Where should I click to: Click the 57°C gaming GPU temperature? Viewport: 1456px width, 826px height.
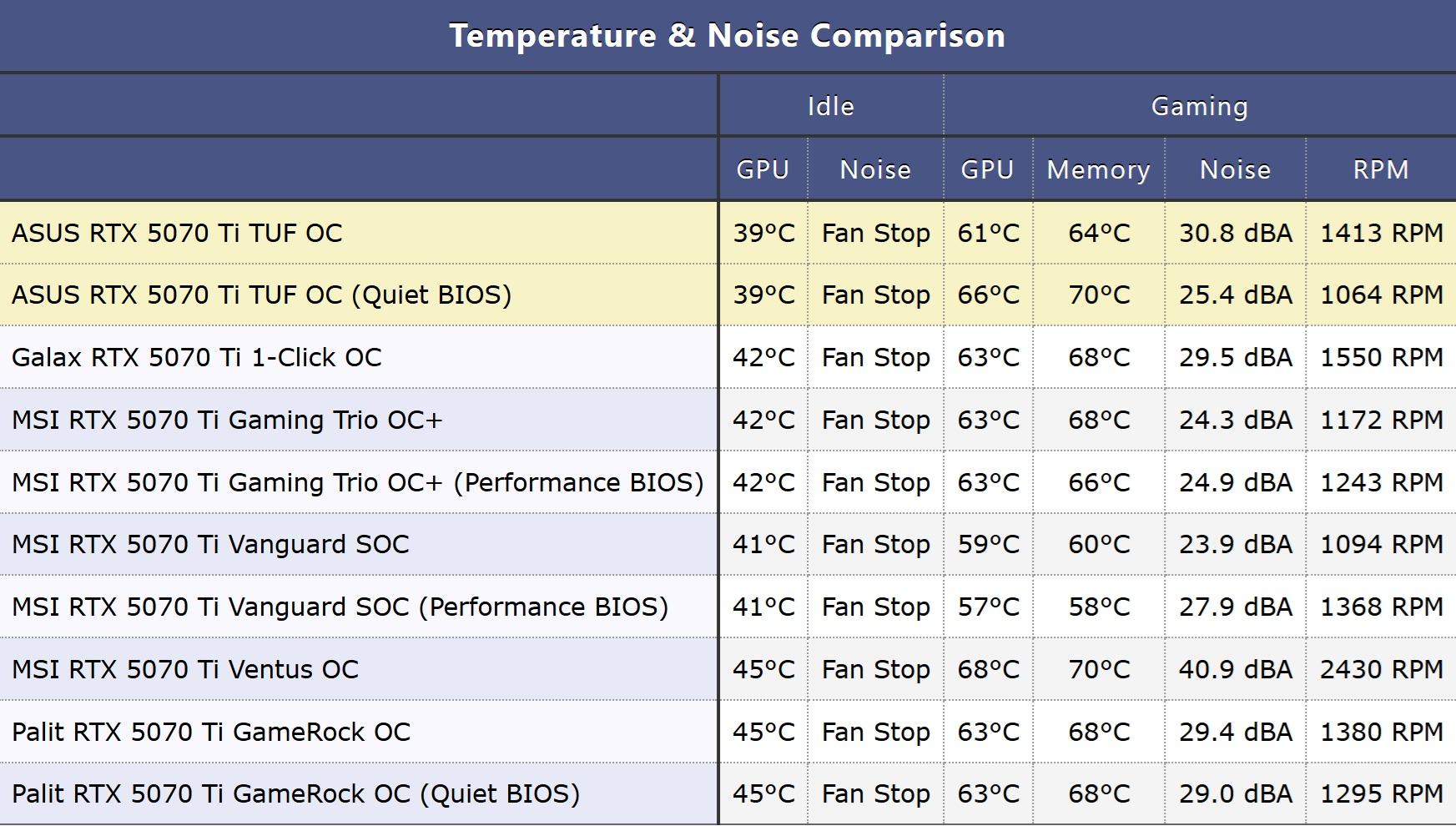click(x=988, y=607)
